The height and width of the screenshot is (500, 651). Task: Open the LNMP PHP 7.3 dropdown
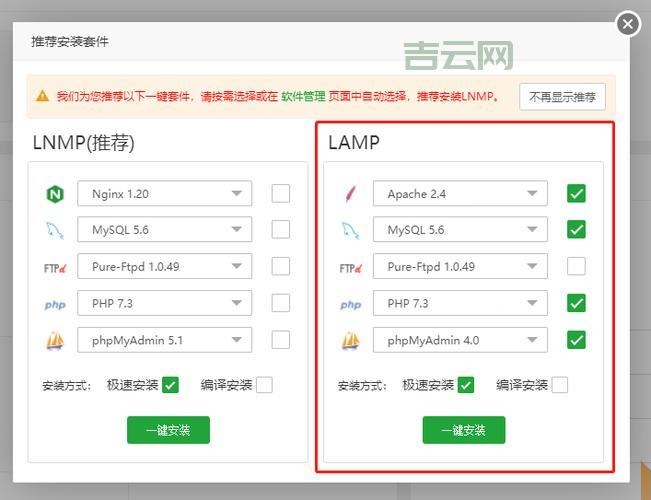pos(164,303)
